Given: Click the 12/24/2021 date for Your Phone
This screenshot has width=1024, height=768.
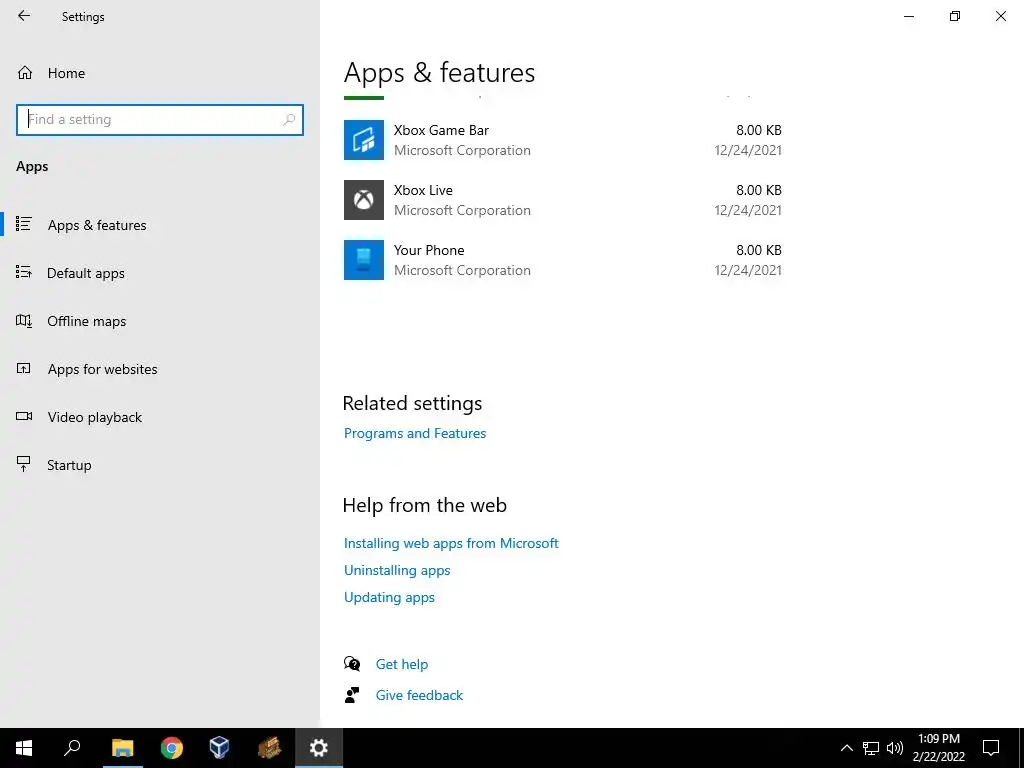Looking at the screenshot, I should point(748,270).
